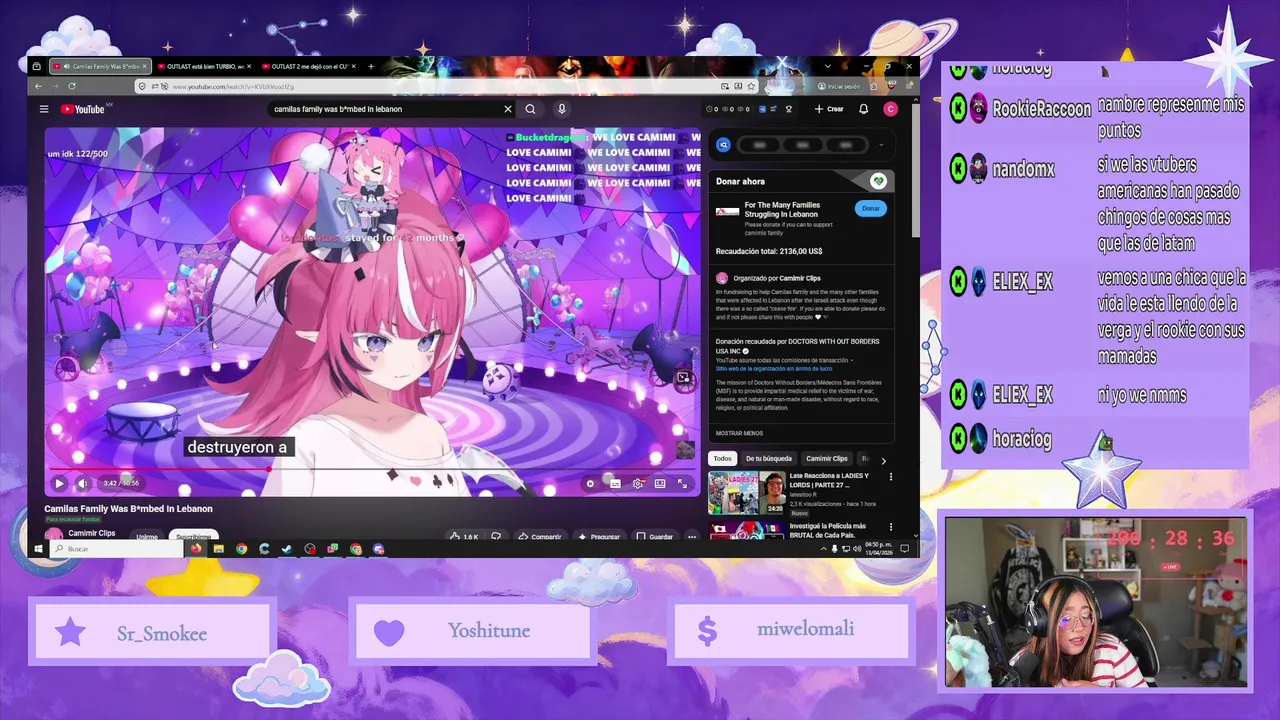Click the Windows taskbar Buscar search box
1280x720 pixels.
(116, 548)
